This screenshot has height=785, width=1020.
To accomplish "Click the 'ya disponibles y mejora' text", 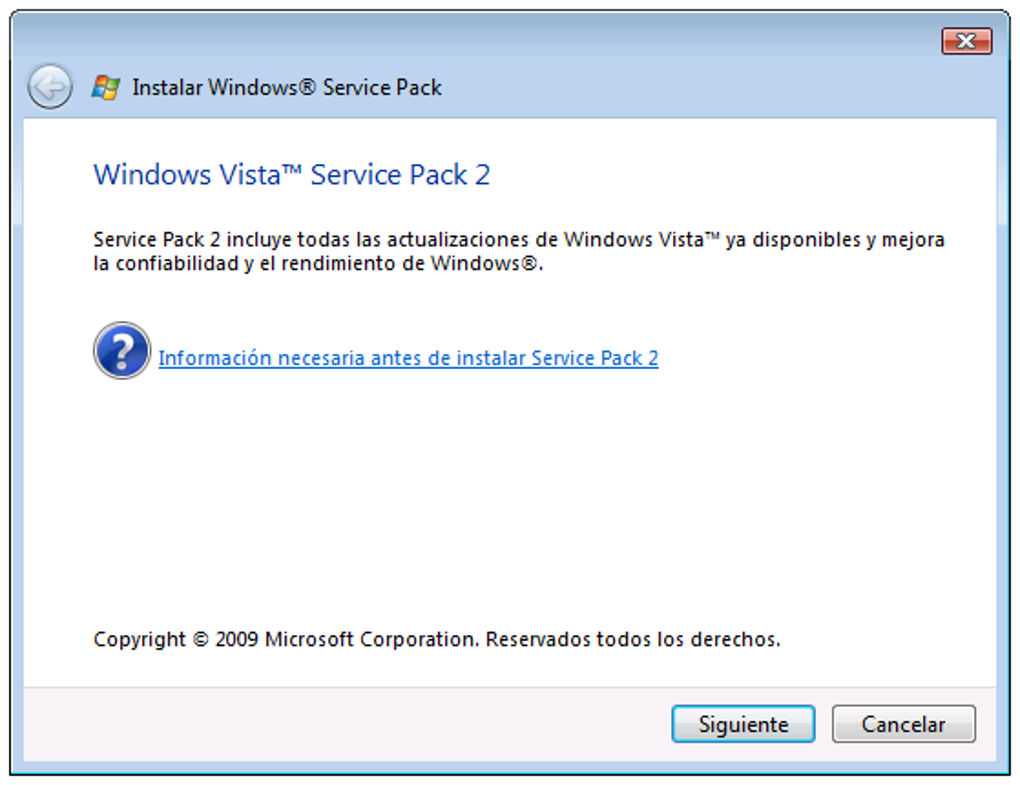I will (835, 240).
